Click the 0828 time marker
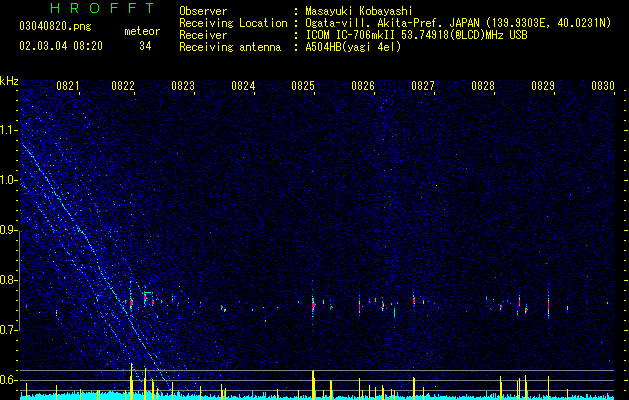 483,86
